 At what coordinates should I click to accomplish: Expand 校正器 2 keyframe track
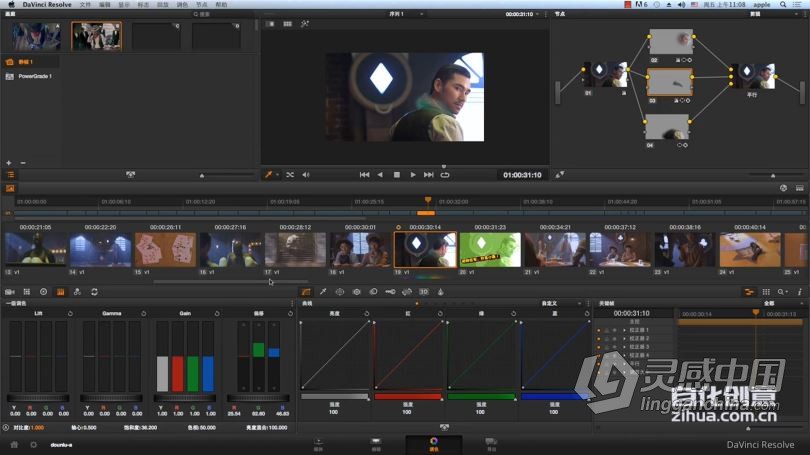[624, 338]
